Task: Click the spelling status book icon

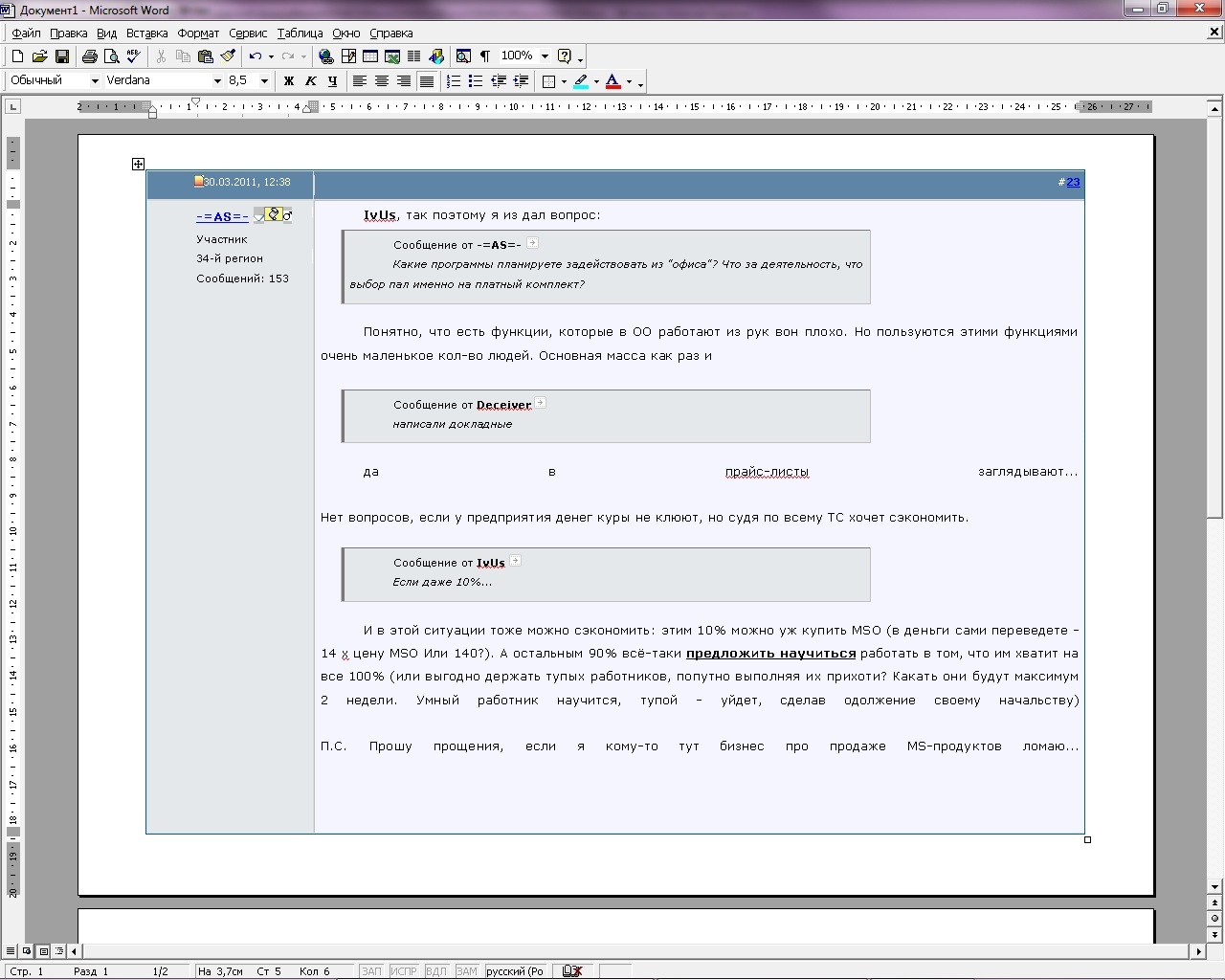Action: coord(572,970)
